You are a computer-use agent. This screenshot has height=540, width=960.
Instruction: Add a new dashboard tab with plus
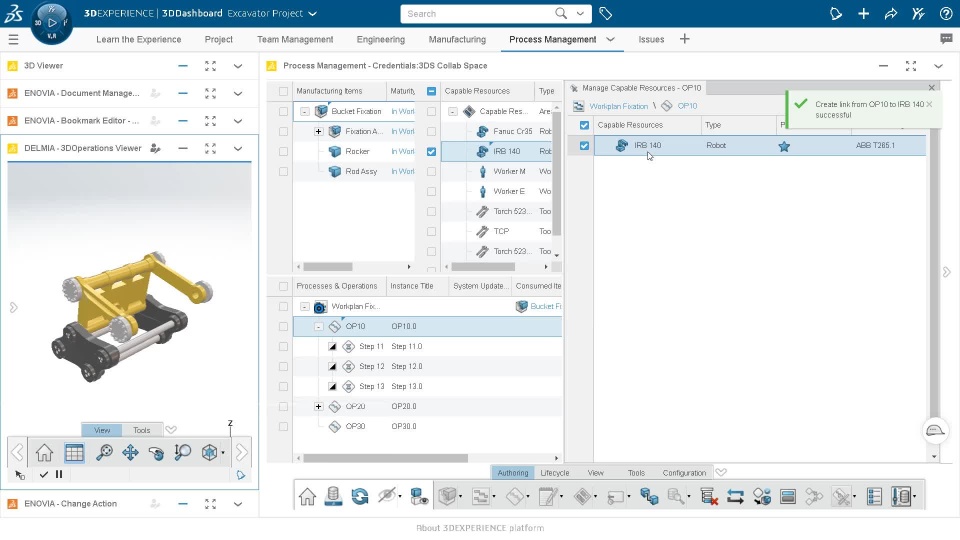click(684, 39)
